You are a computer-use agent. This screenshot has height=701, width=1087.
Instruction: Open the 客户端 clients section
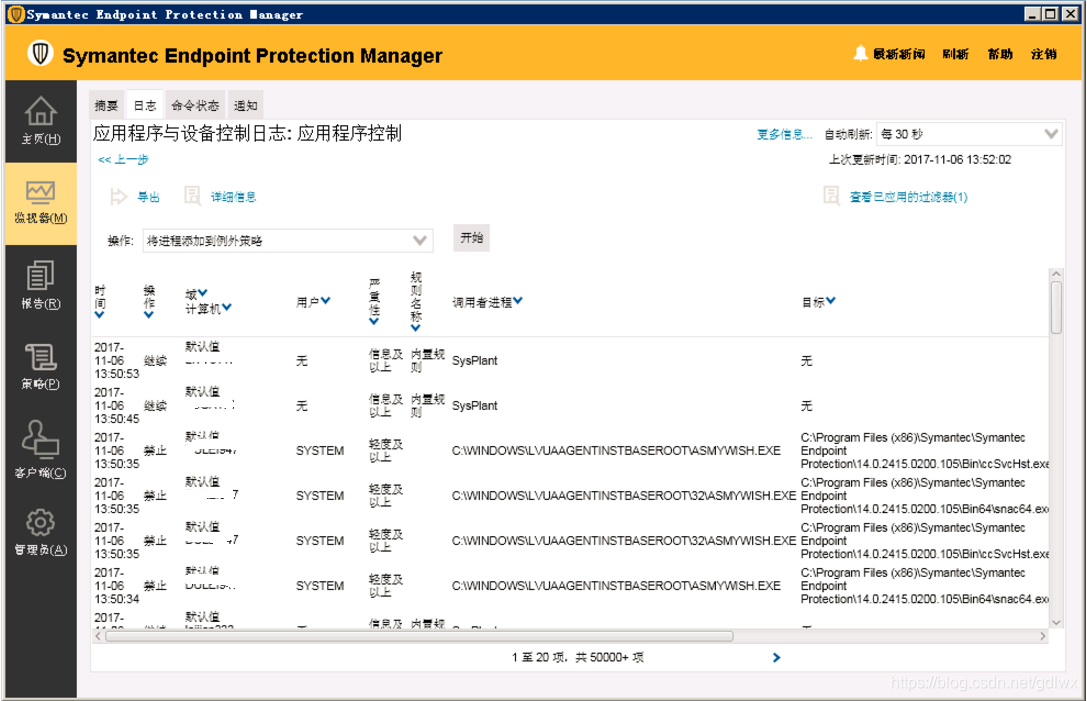40,439
